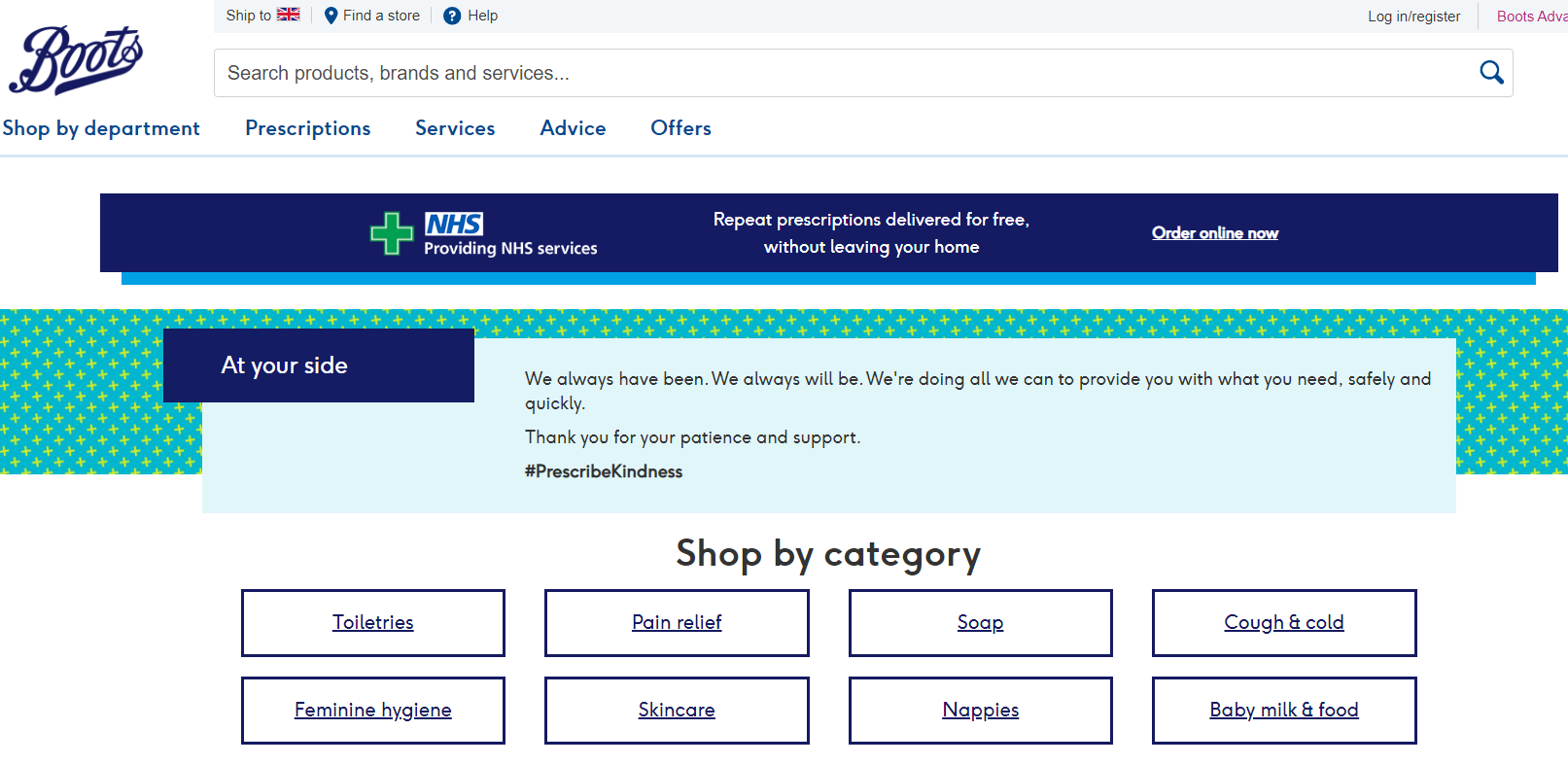The height and width of the screenshot is (765, 1568).
Task: Open the Prescriptions menu
Action: tap(307, 128)
